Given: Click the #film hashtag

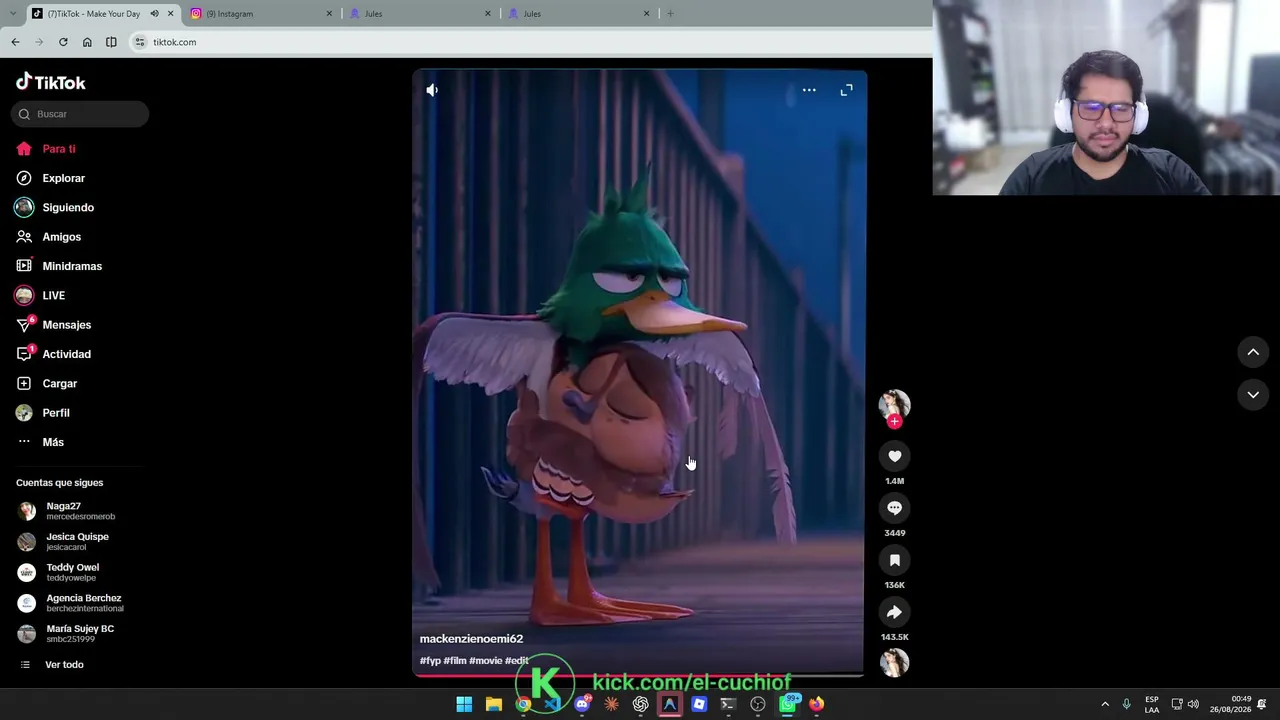Looking at the screenshot, I should (x=455, y=661).
